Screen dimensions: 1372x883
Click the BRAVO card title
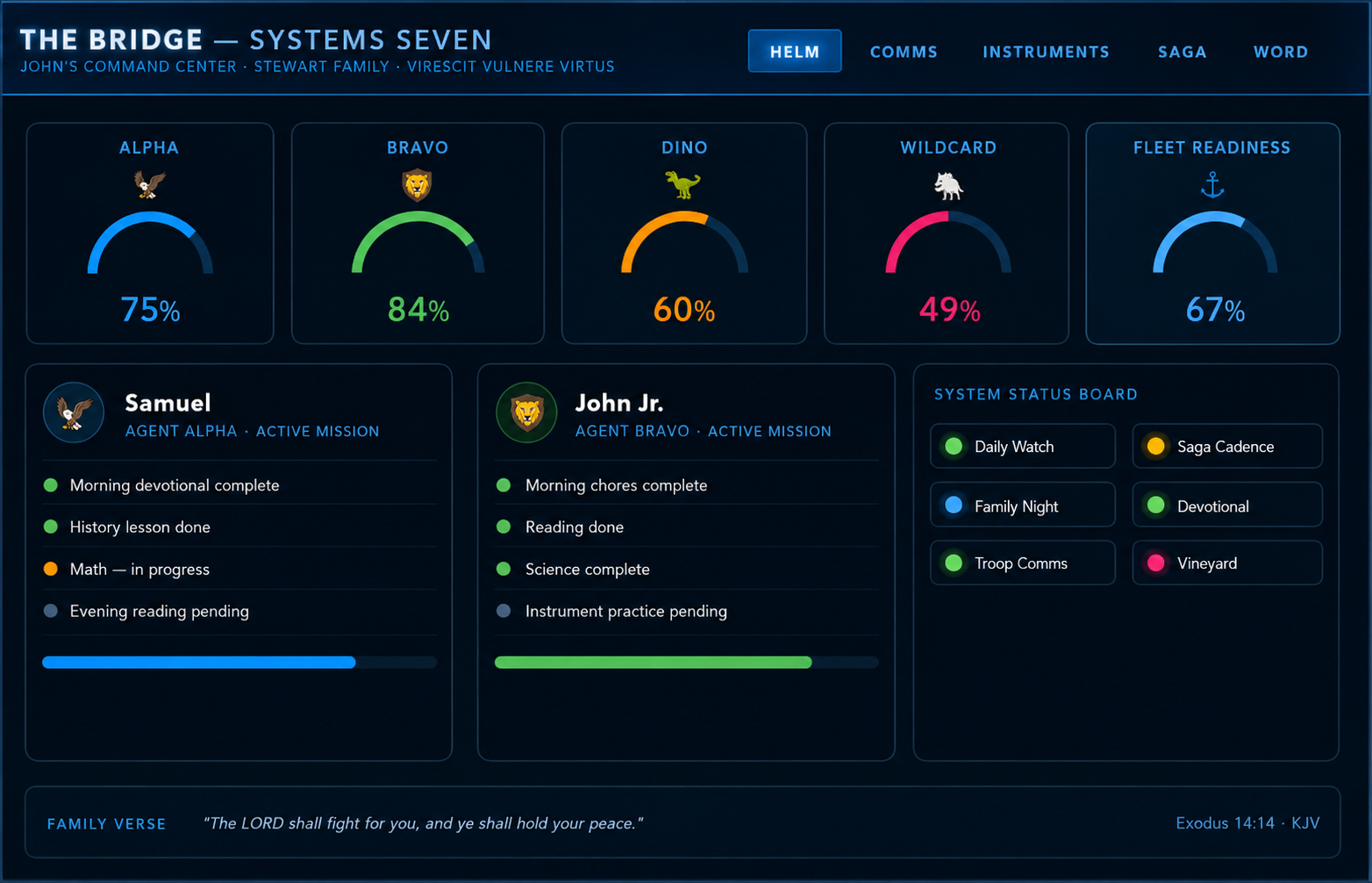[x=418, y=147]
